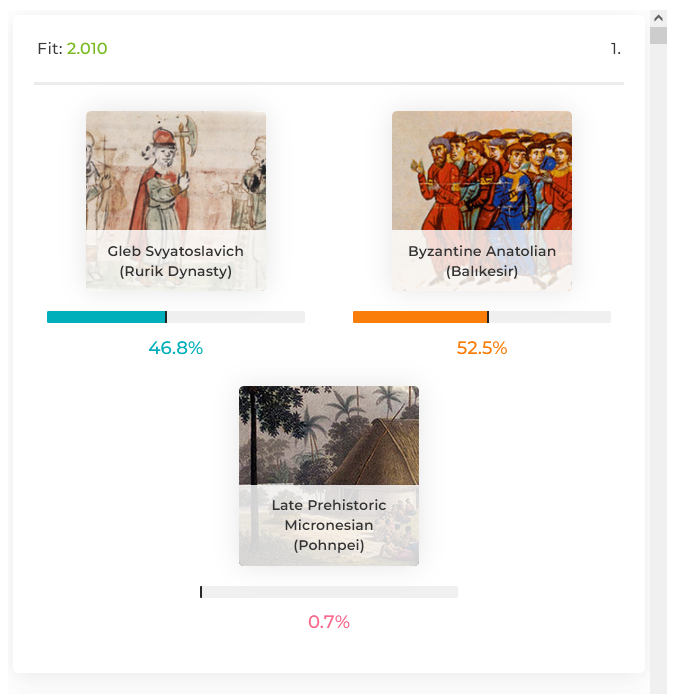Click the teal Gleb Svyatoslavich percentage bar
Image resolution: width=676 pixels, height=694 pixels.
[106, 317]
